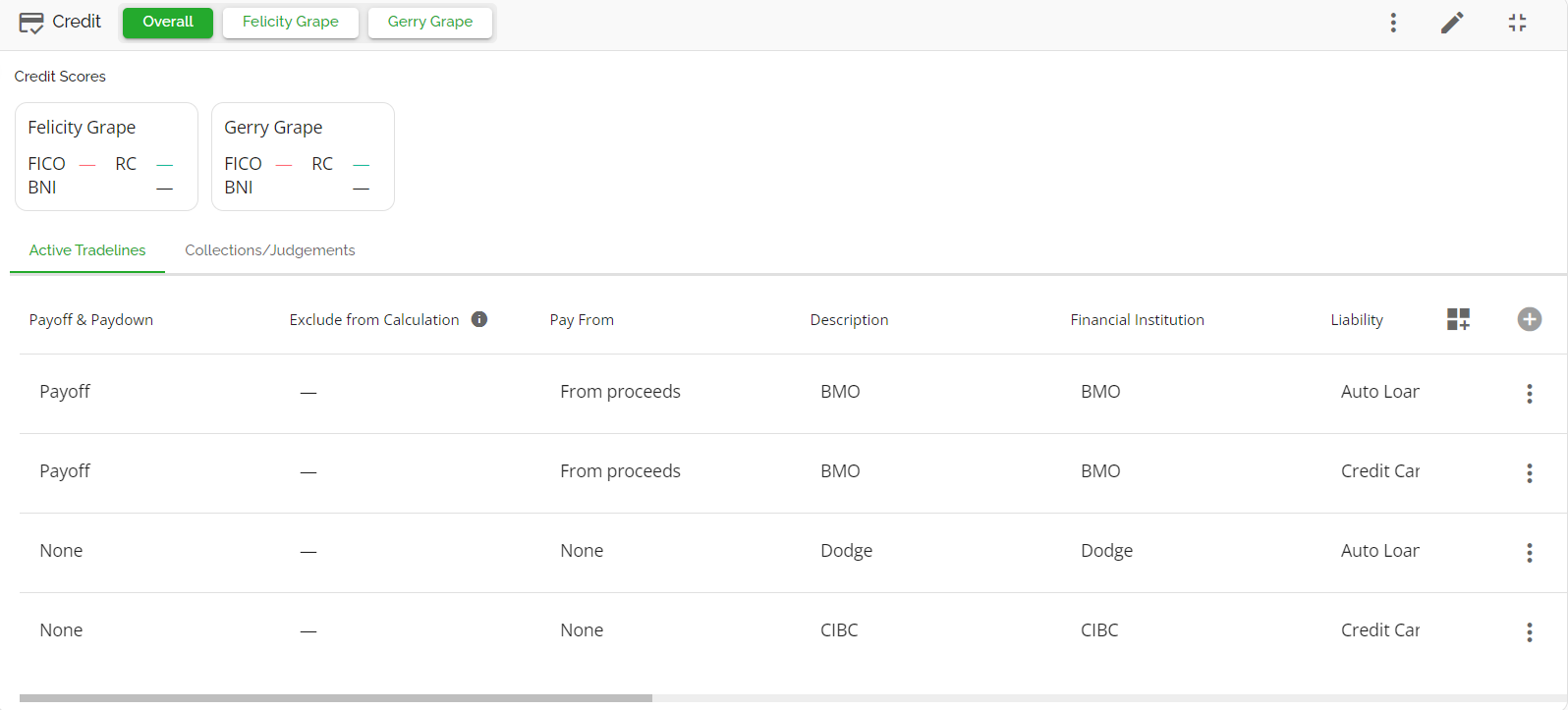Open options menu for Dodge row
Screen dimensions: 1568x710
coord(1530,553)
